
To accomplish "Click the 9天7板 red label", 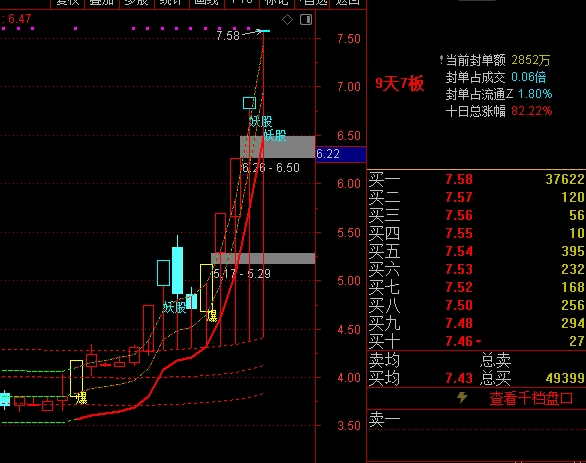I will [399, 83].
